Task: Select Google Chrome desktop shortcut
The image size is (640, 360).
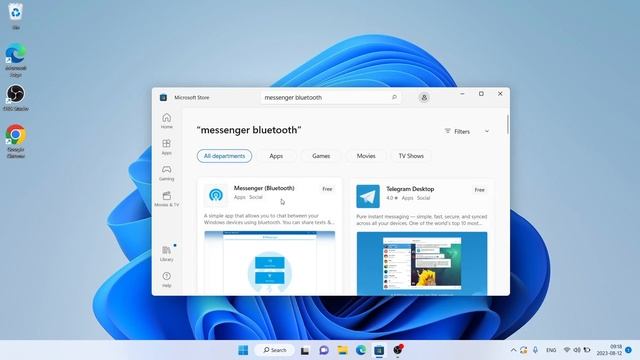Action: (x=16, y=141)
